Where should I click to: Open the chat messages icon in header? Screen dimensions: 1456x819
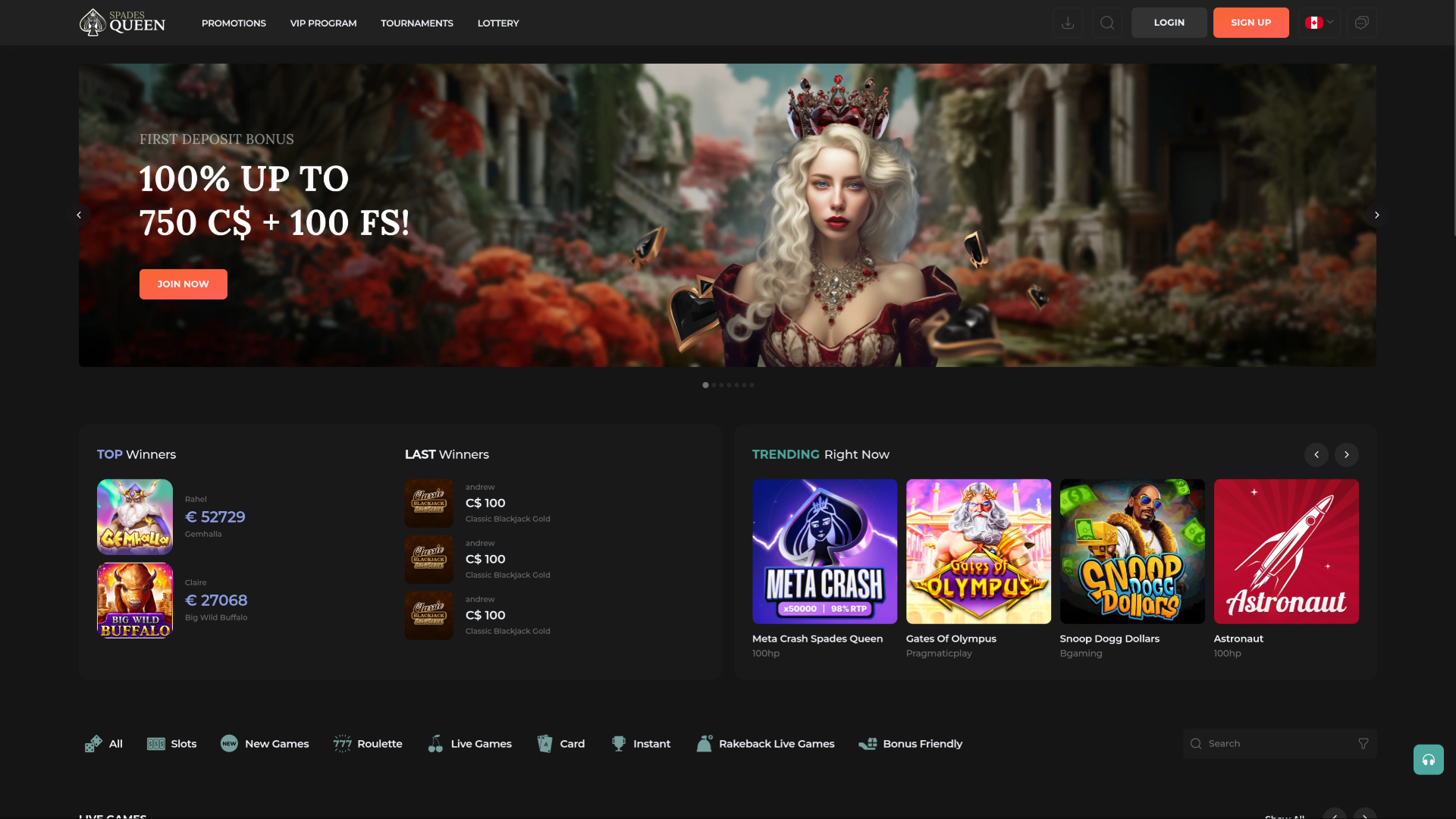click(x=1361, y=23)
